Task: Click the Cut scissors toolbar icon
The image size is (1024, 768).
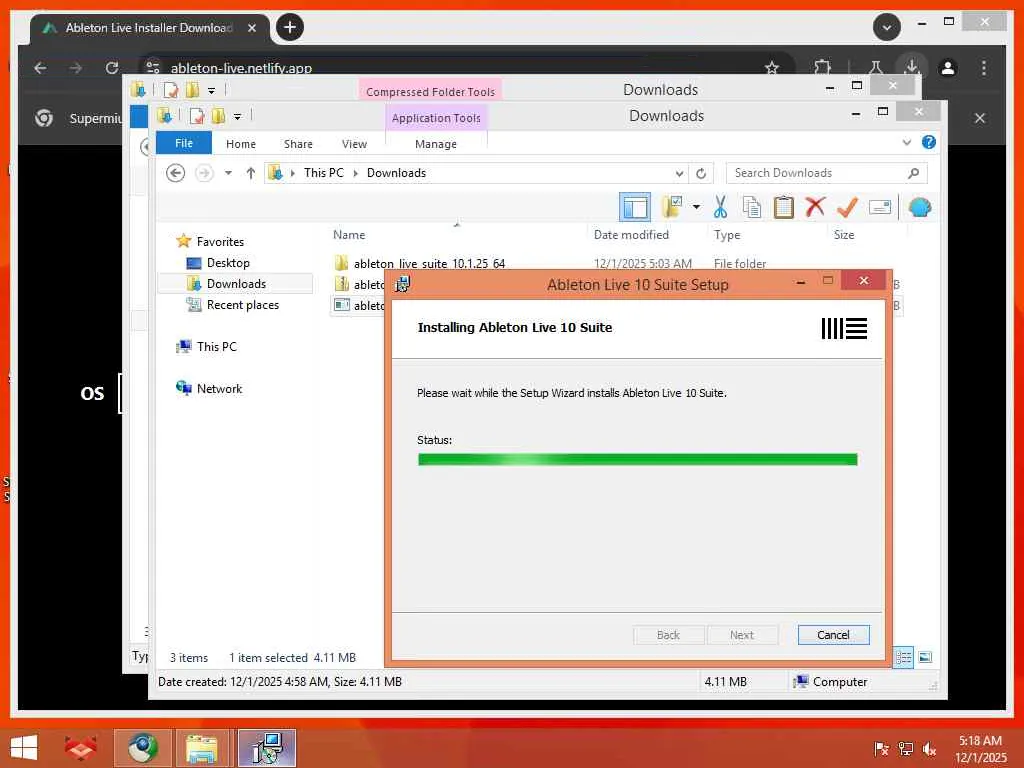Action: pos(720,207)
